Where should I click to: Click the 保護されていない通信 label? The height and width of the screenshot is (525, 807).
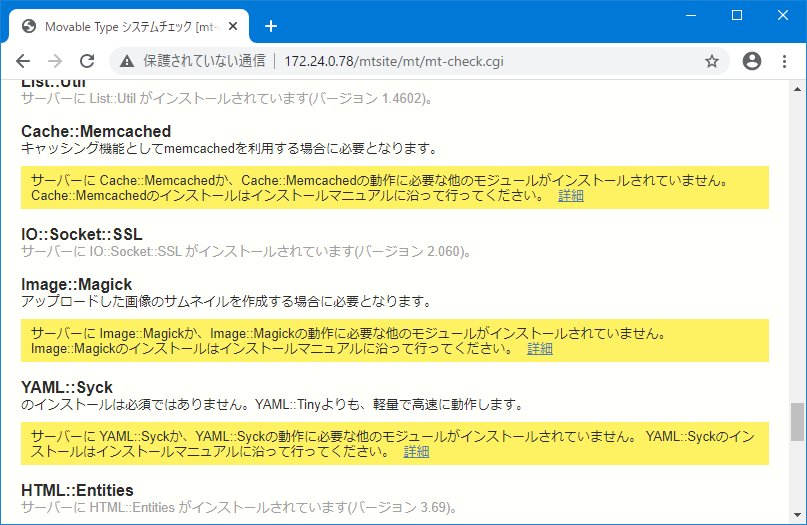[204, 61]
